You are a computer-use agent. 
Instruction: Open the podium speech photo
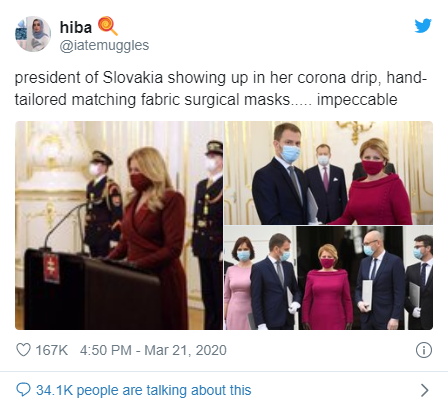click(x=119, y=225)
